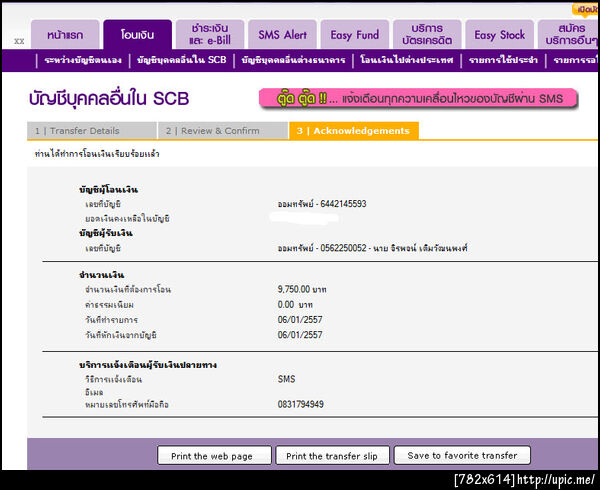
Task: Click Print the transfer slip button
Action: 332,456
